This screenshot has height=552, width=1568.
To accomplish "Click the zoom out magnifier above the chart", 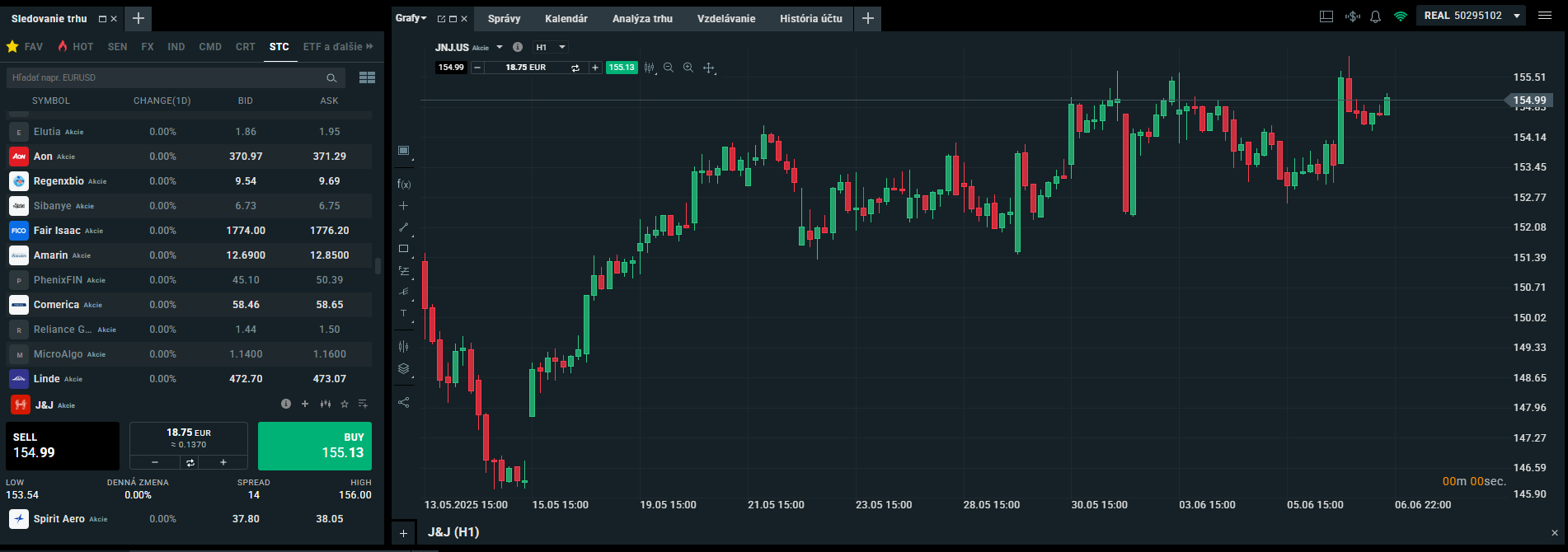I will 669,68.
